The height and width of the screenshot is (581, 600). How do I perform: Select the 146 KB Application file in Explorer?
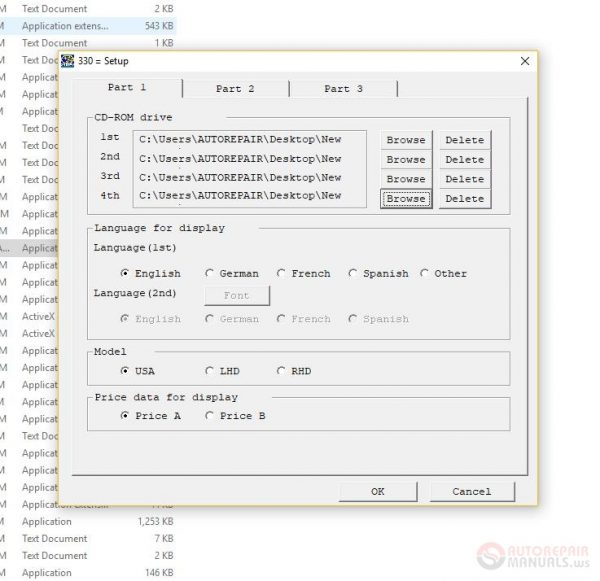(88, 573)
